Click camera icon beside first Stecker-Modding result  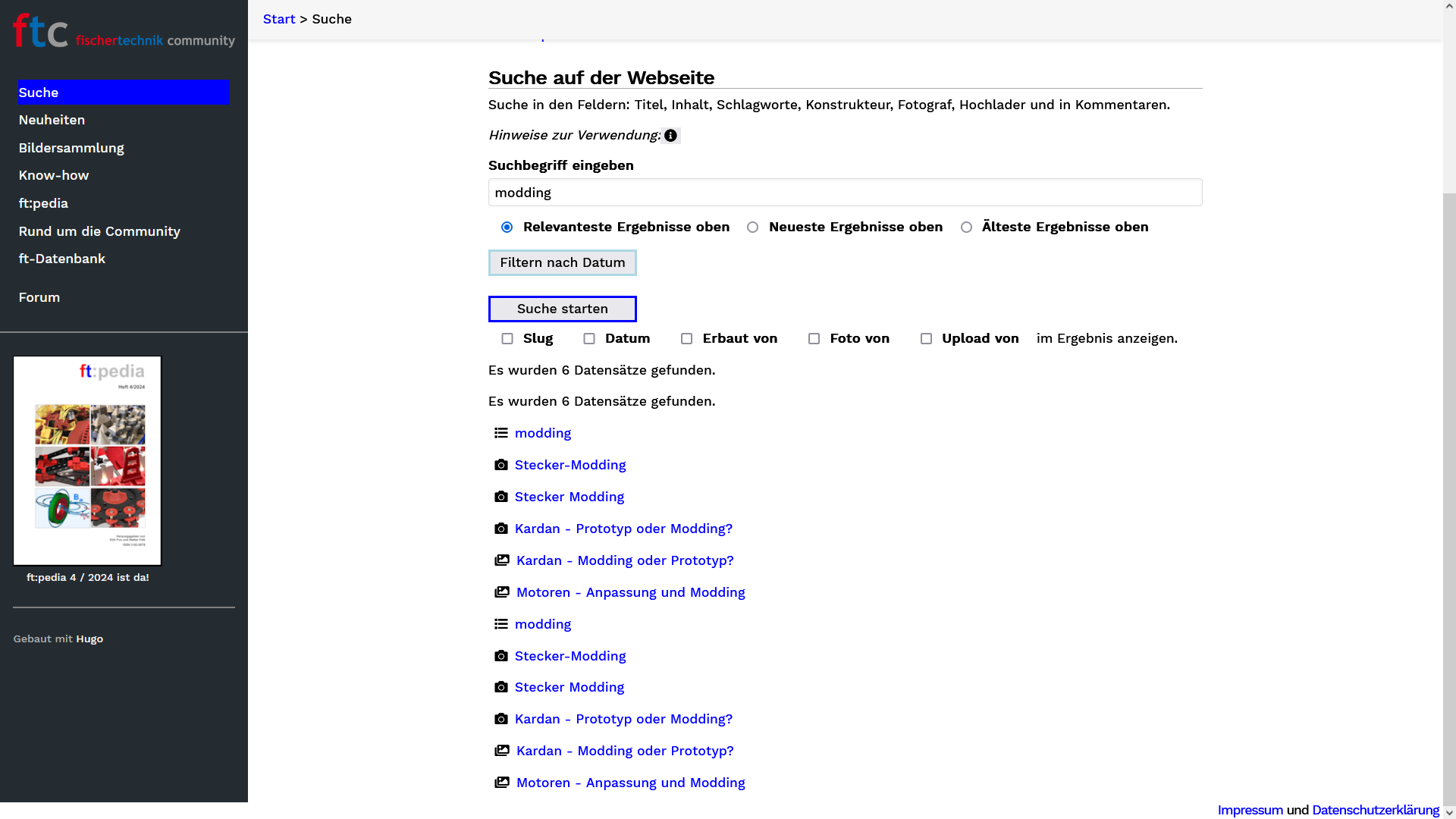click(x=501, y=465)
